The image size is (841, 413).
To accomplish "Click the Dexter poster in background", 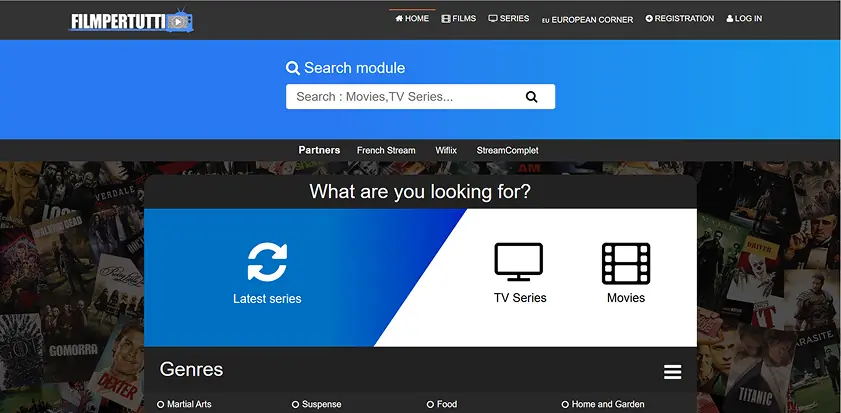I will 117,362.
